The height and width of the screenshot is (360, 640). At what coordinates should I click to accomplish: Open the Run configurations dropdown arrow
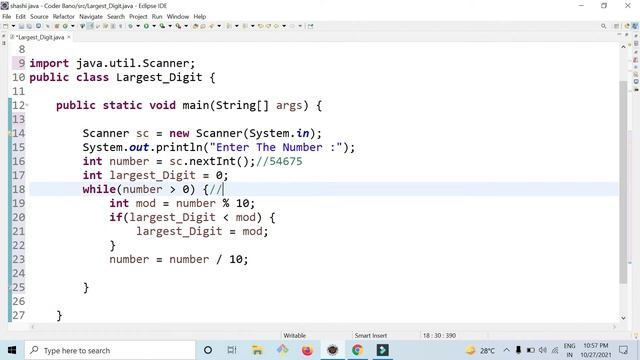click(154, 26)
